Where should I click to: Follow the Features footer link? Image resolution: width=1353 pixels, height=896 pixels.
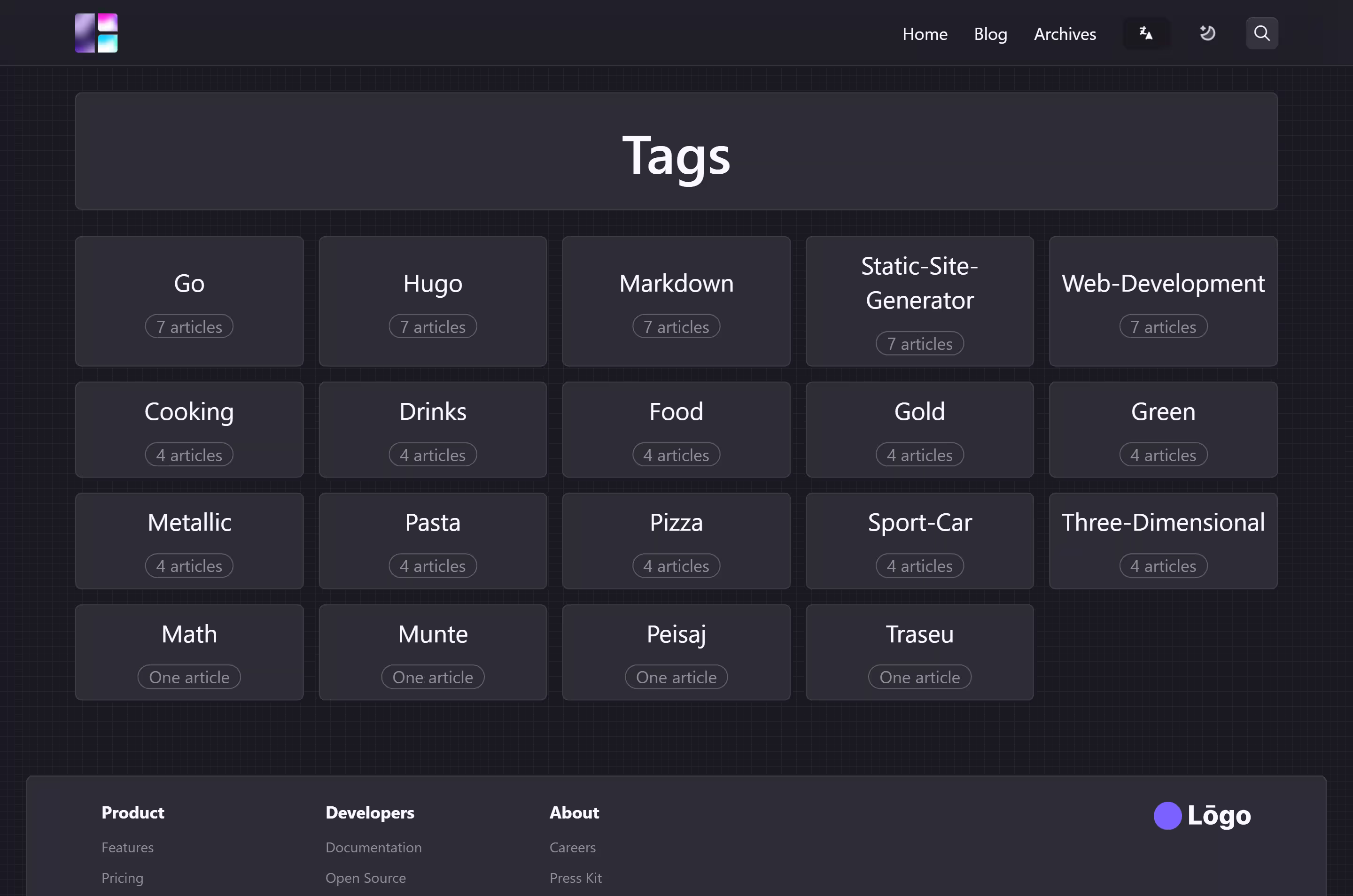[x=127, y=848]
